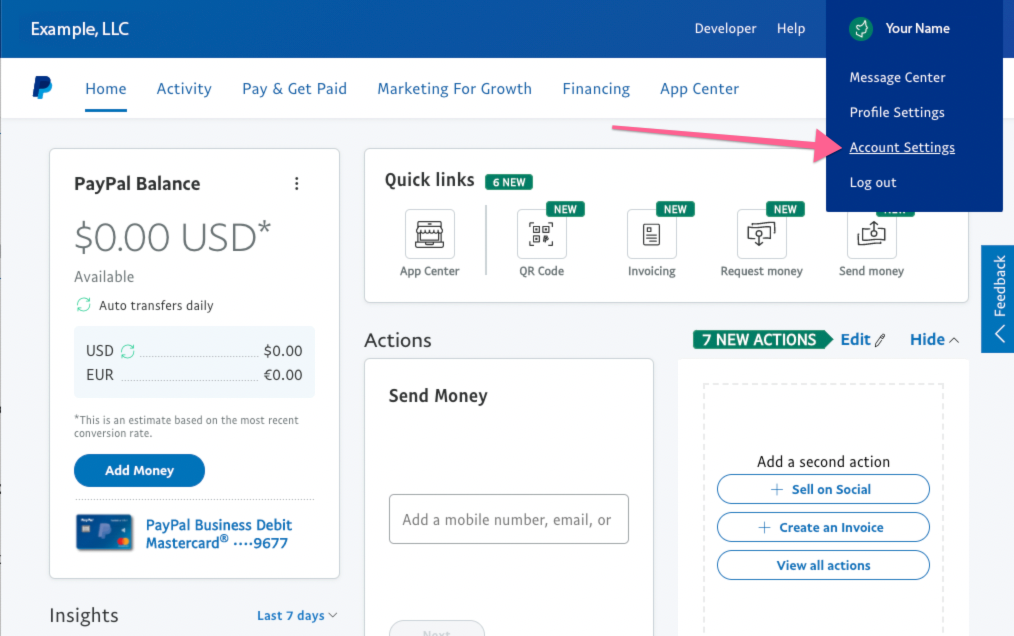Click the $0.00 USD balance amount
1014x636 pixels.
coord(173,237)
